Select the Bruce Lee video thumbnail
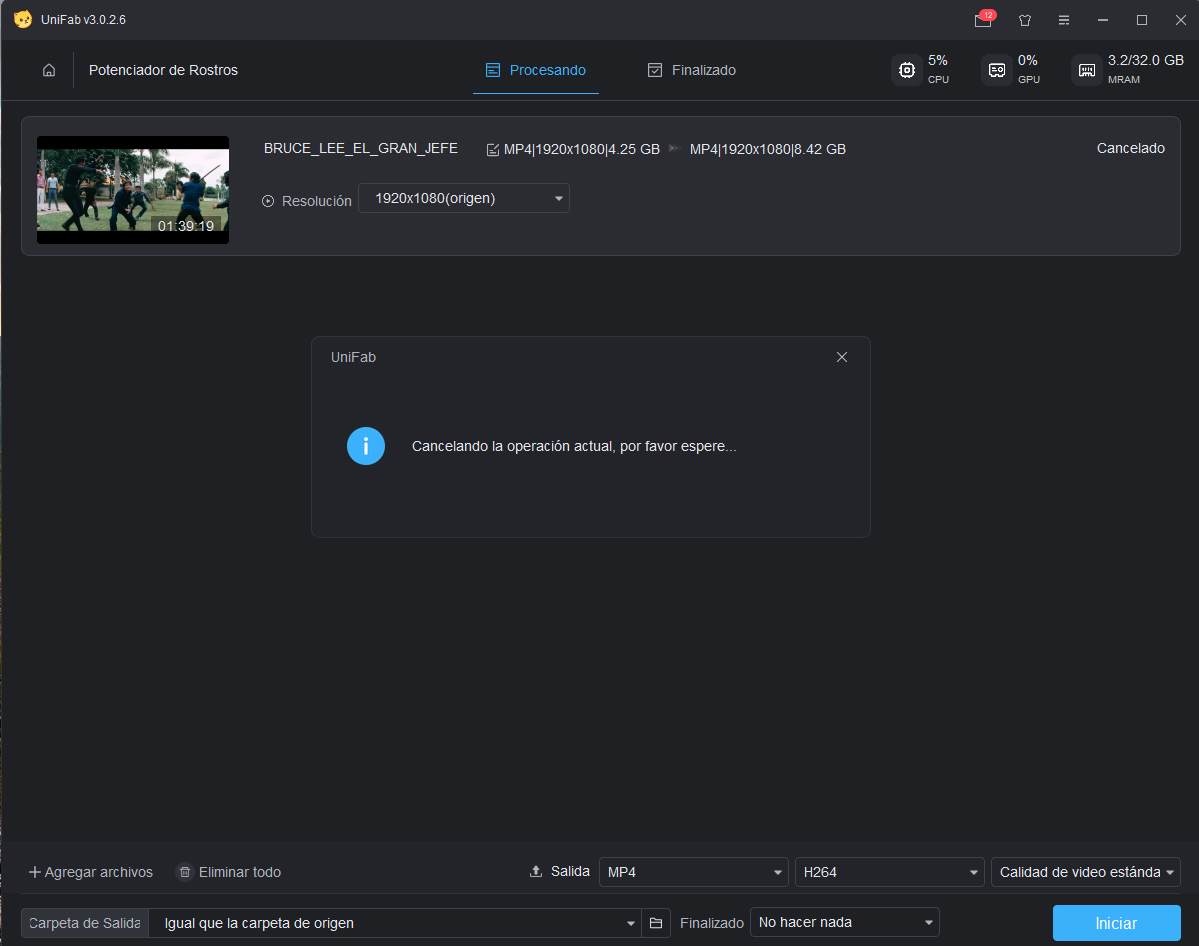 [133, 190]
